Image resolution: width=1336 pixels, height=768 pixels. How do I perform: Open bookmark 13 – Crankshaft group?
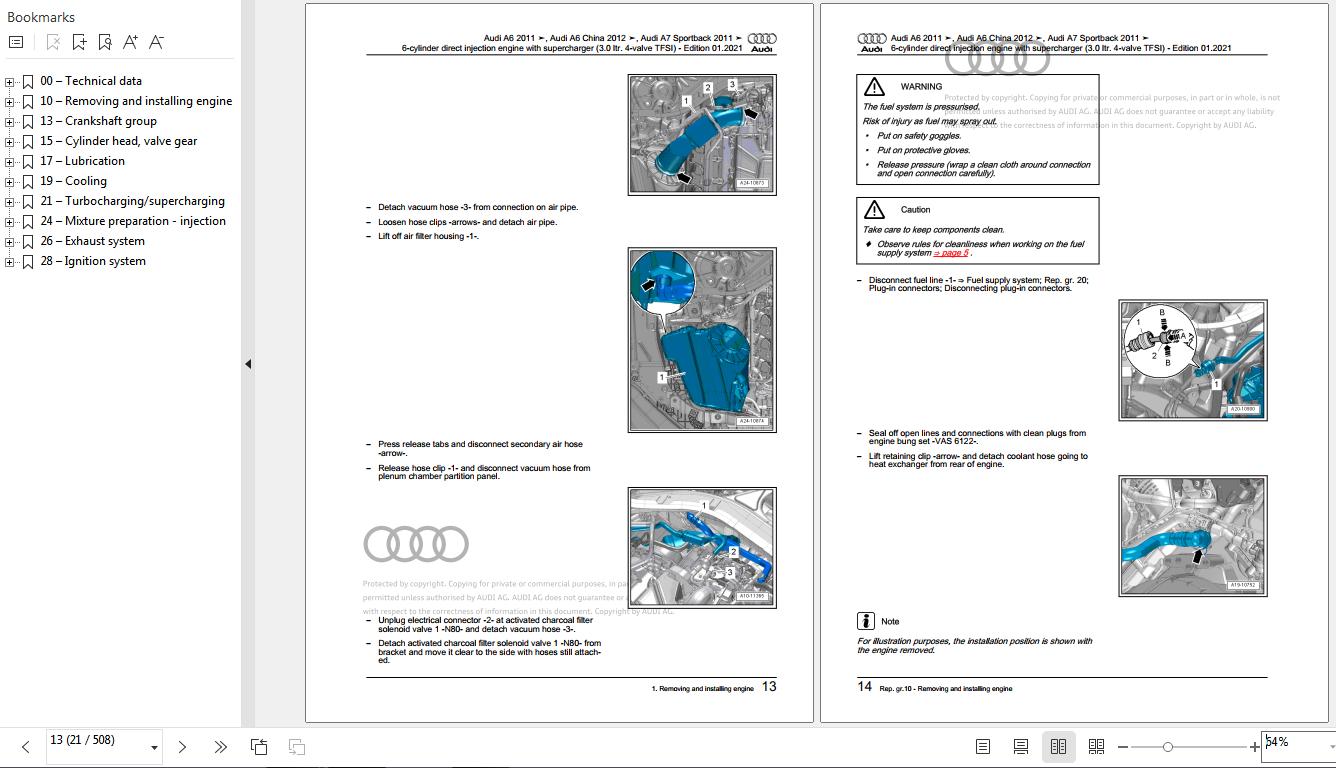98,121
